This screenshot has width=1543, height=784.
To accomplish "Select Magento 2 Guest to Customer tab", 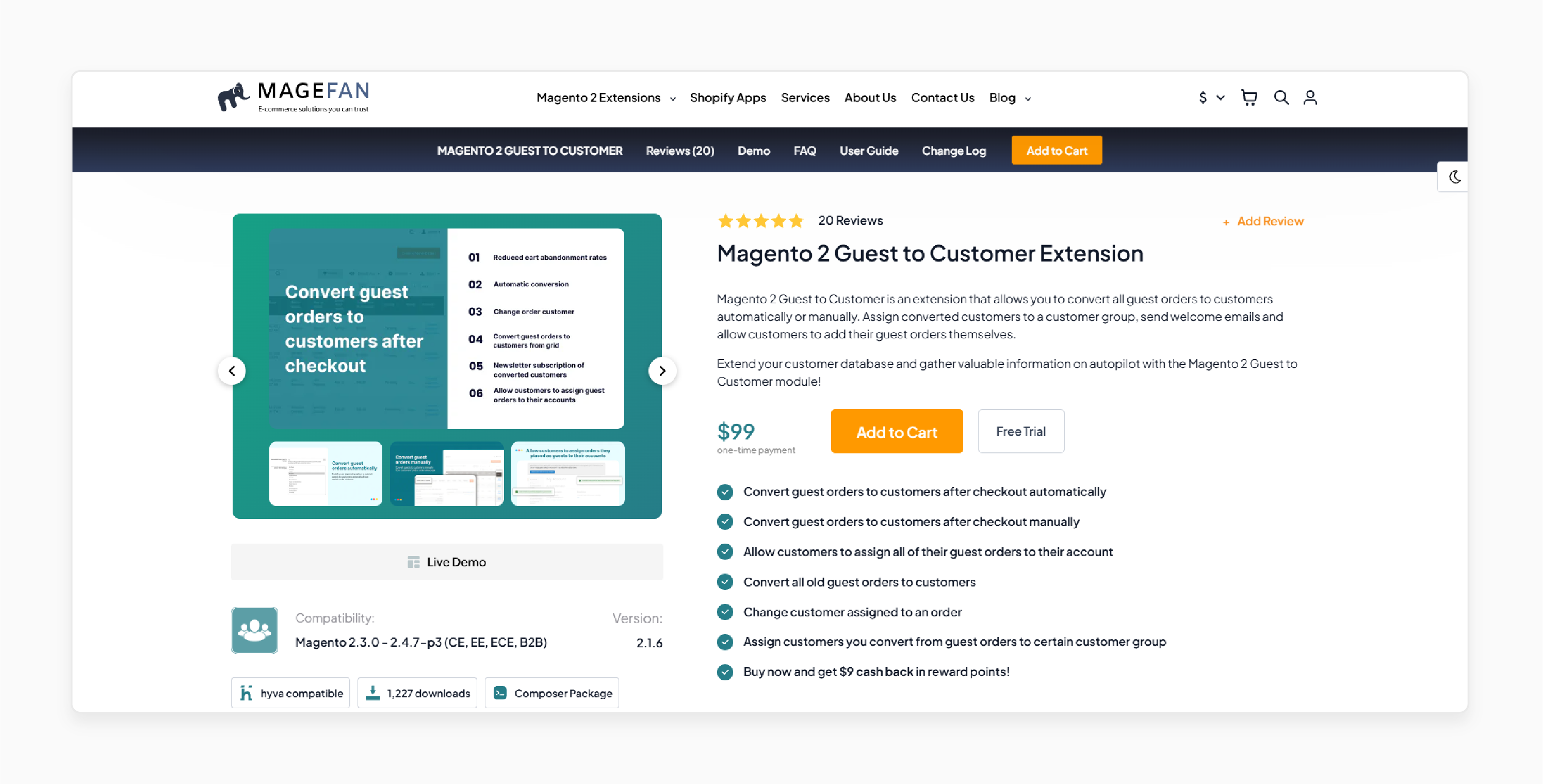I will pos(529,150).
